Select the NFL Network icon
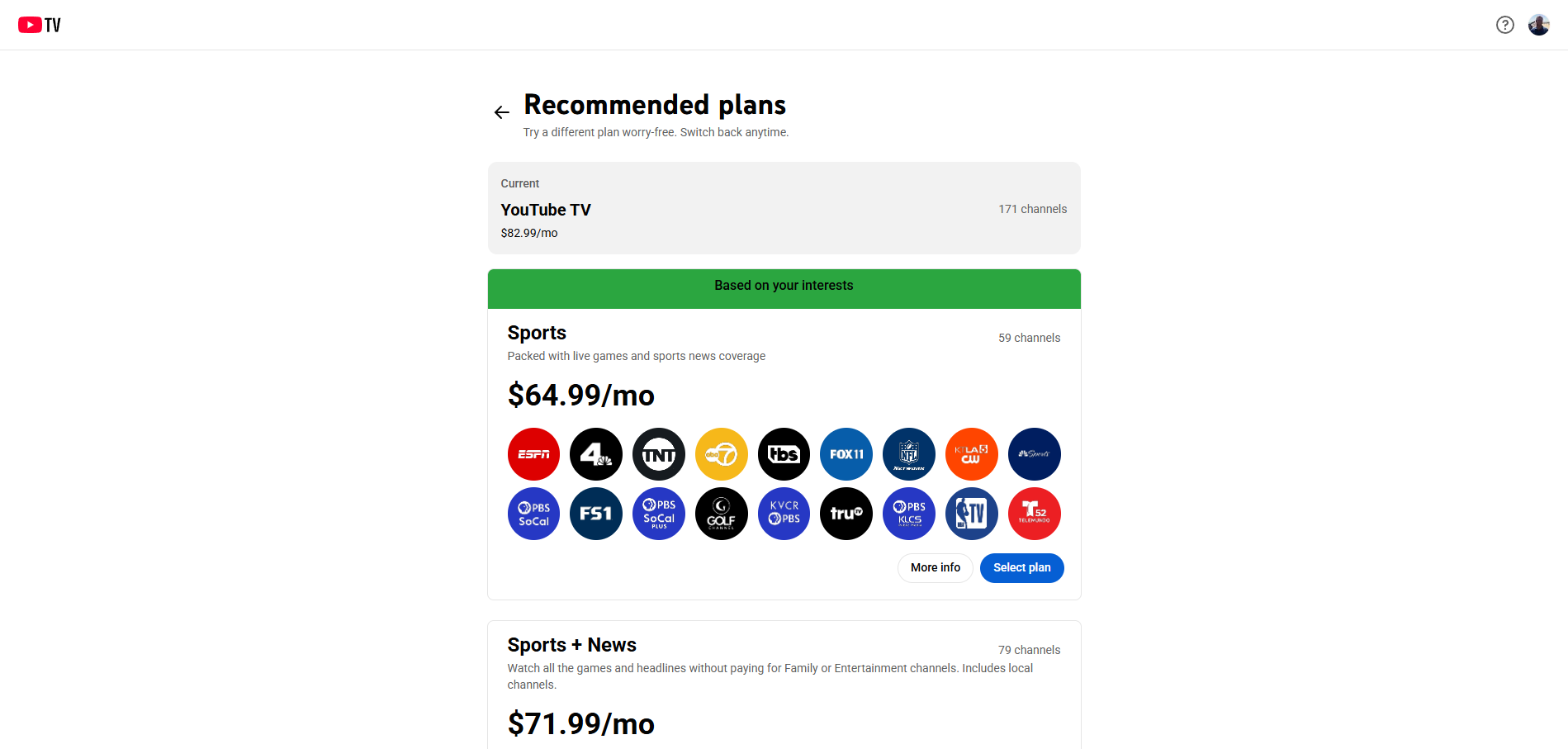The width and height of the screenshot is (1568, 749). point(909,454)
